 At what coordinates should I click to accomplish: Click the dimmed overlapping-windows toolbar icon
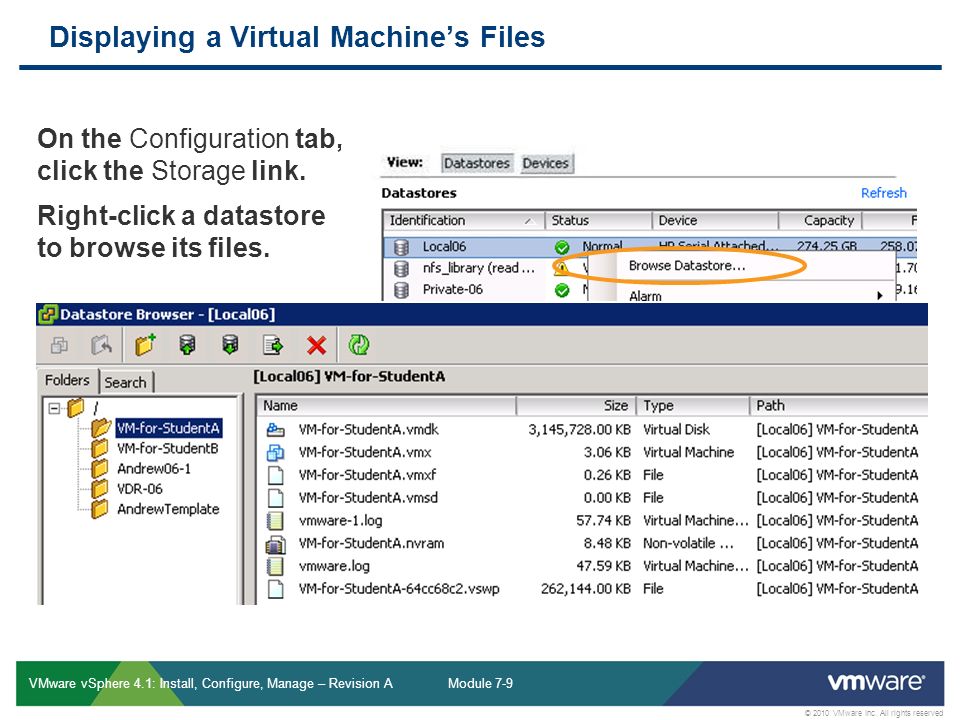(59, 345)
